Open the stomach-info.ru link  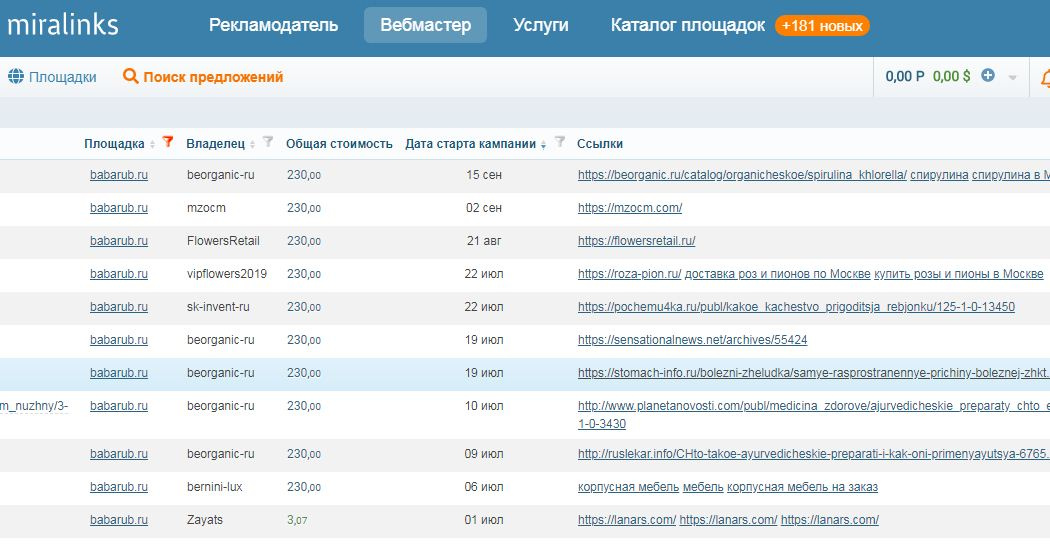[x=814, y=372]
